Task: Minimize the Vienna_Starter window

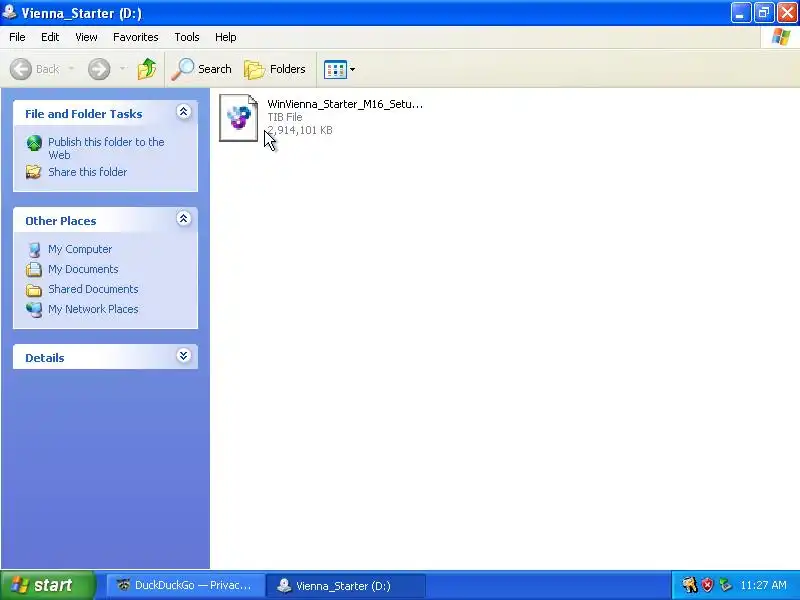Action: pyautogui.click(x=740, y=13)
